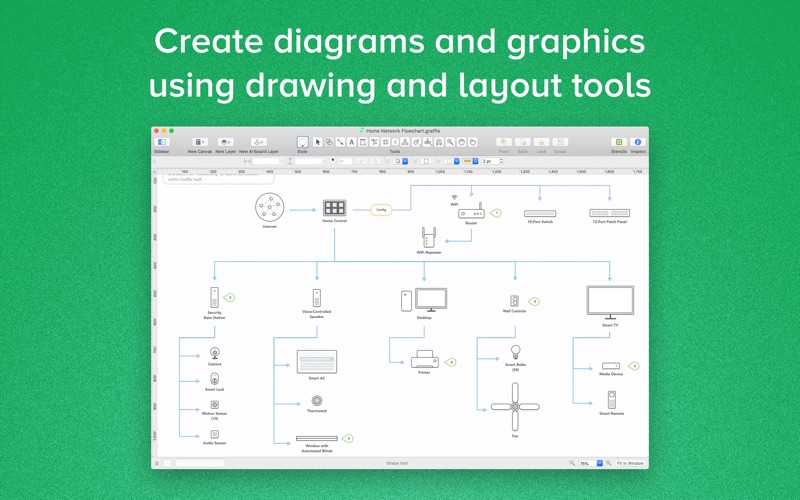Screen dimensions: 800x500
Task: Select the Hand browse tool
Action: (x=472, y=143)
